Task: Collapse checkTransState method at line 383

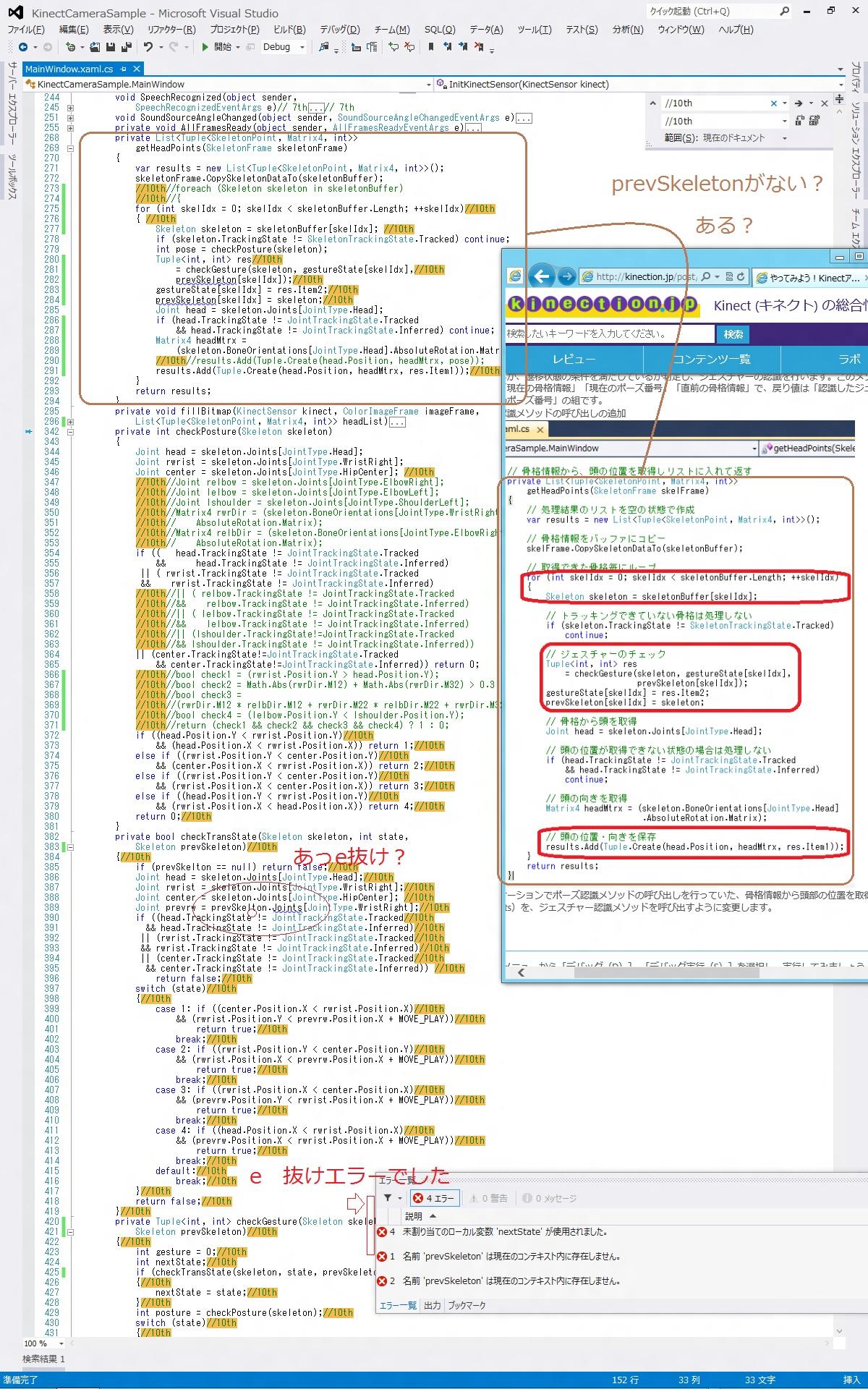Action: coord(70,846)
